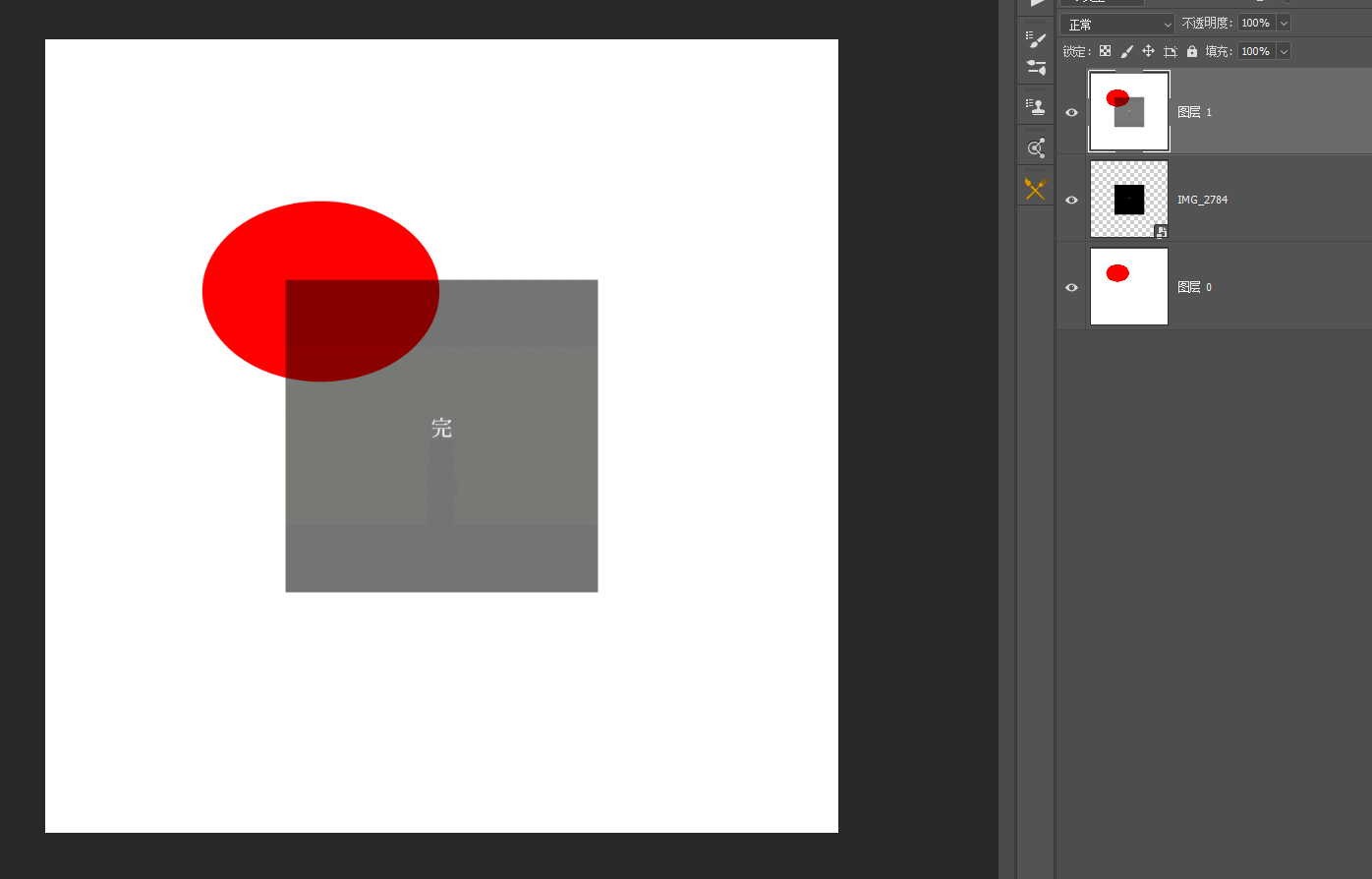Image resolution: width=1372 pixels, height=879 pixels.
Task: Open the Clone Source stamp panel icon
Action: point(1036,107)
